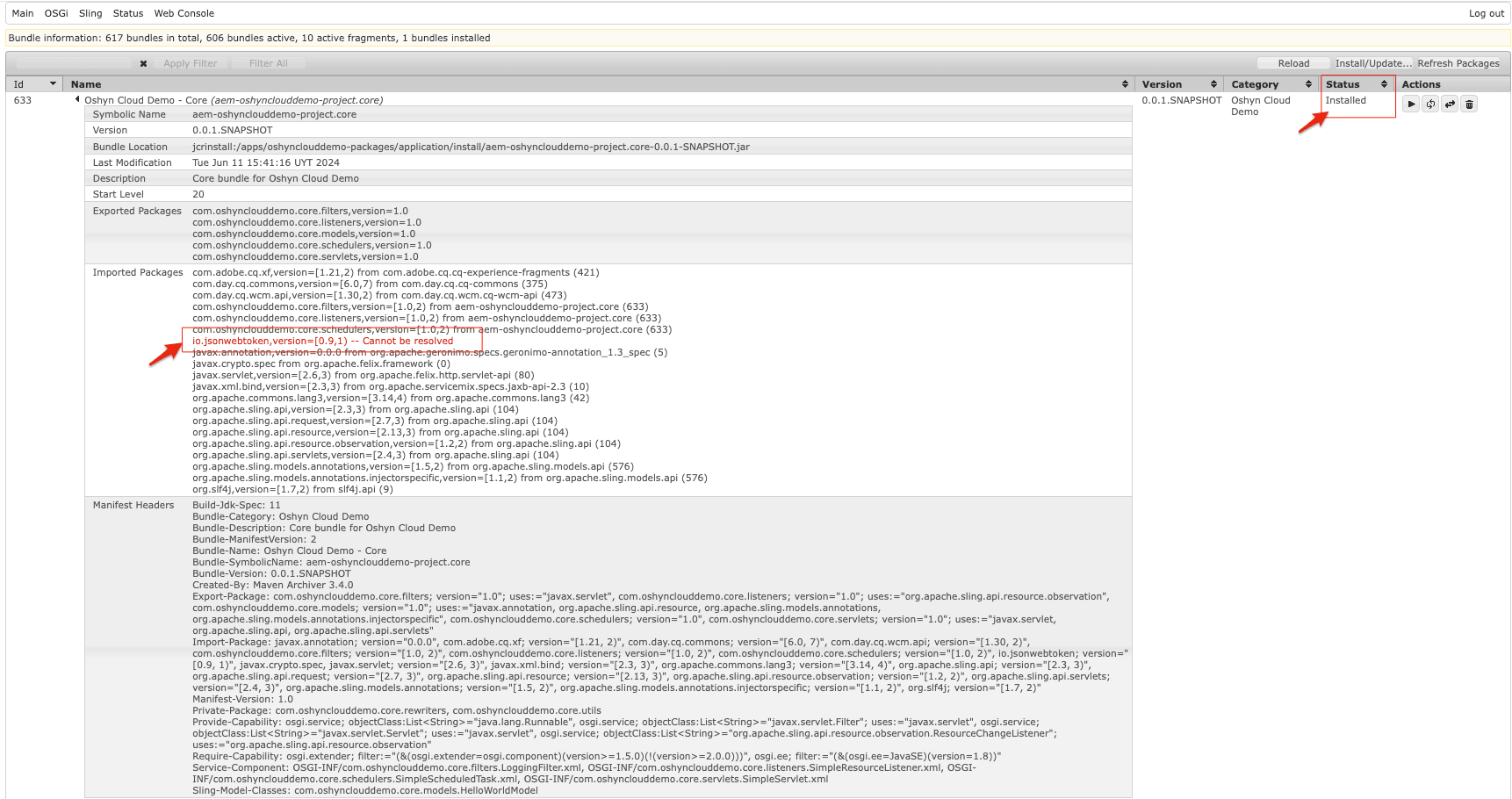Select org.slf4j import package line
Screen dimensions: 1512x799
[292, 489]
